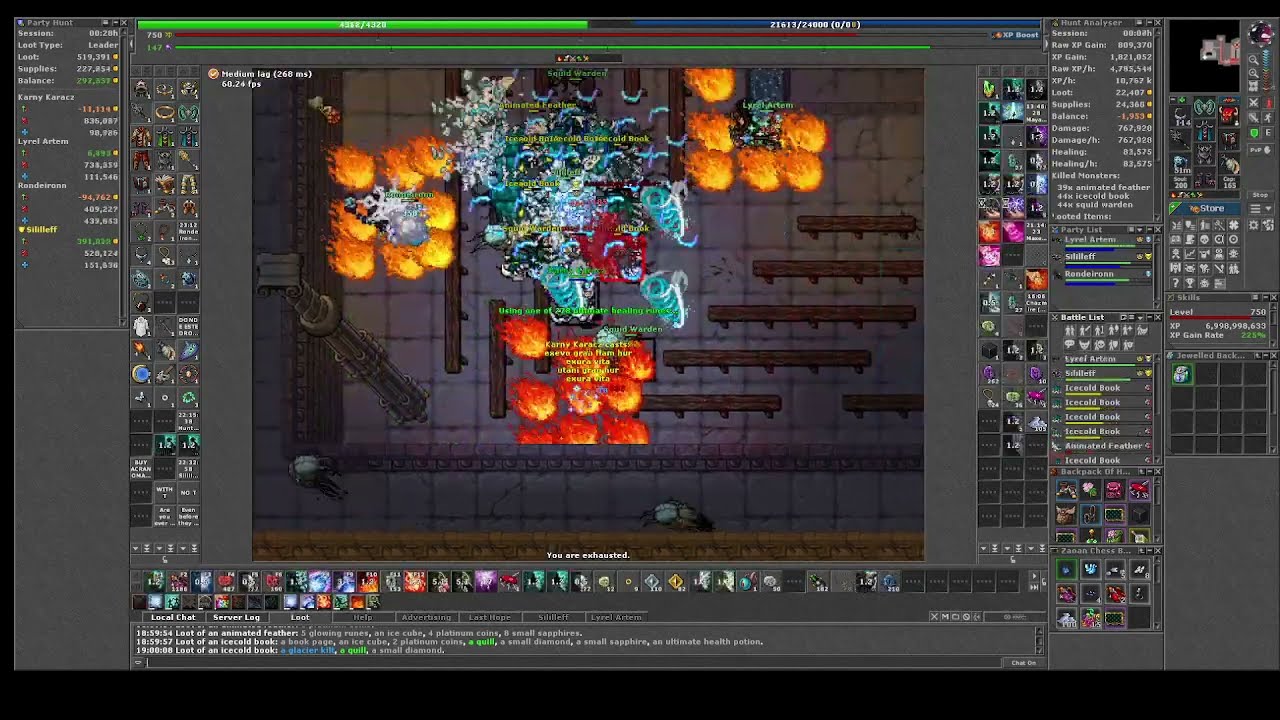Open Hunt Analyser context menu icon

[1139, 22]
